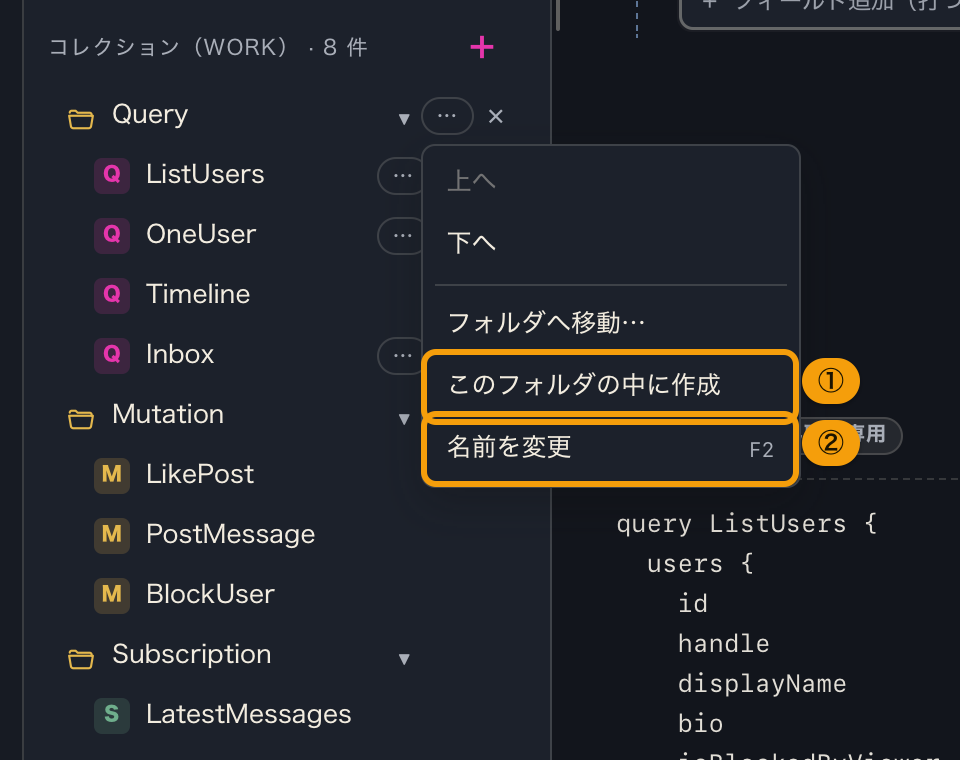Screen dimensions: 960x760
Task: Open the LikePost mutation
Action: pos(200,475)
